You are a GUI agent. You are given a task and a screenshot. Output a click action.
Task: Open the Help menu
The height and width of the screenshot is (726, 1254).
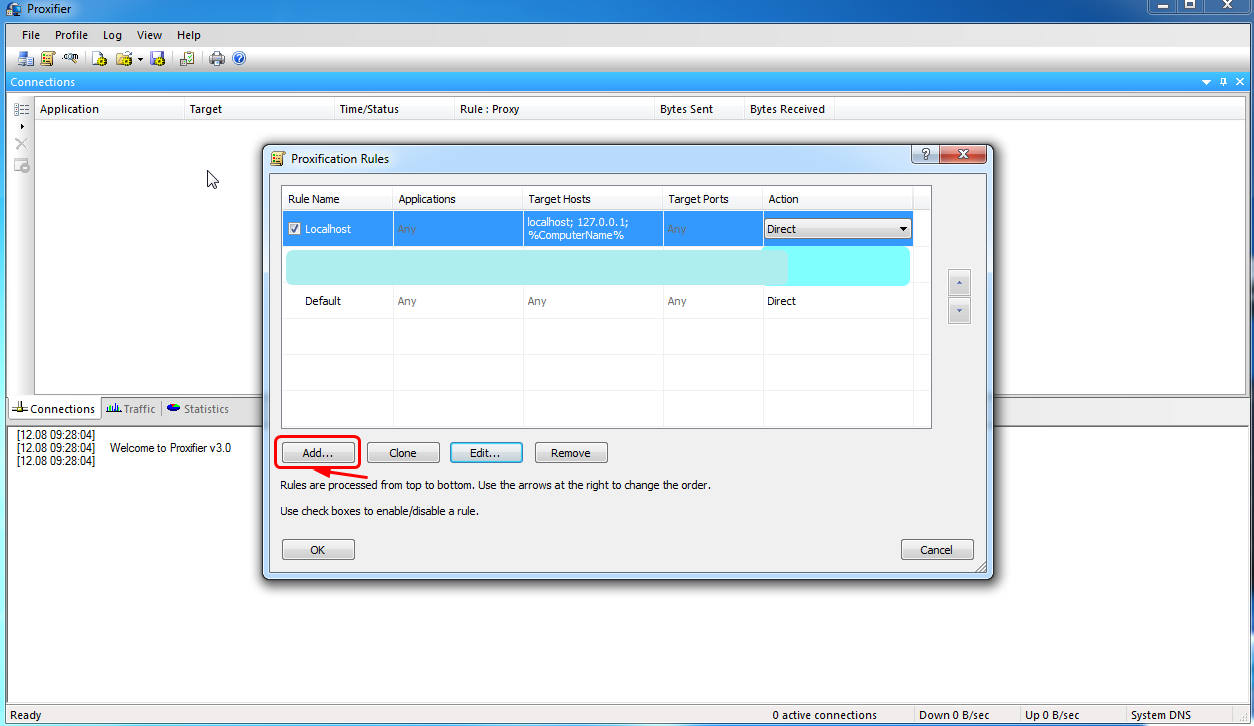(x=189, y=35)
